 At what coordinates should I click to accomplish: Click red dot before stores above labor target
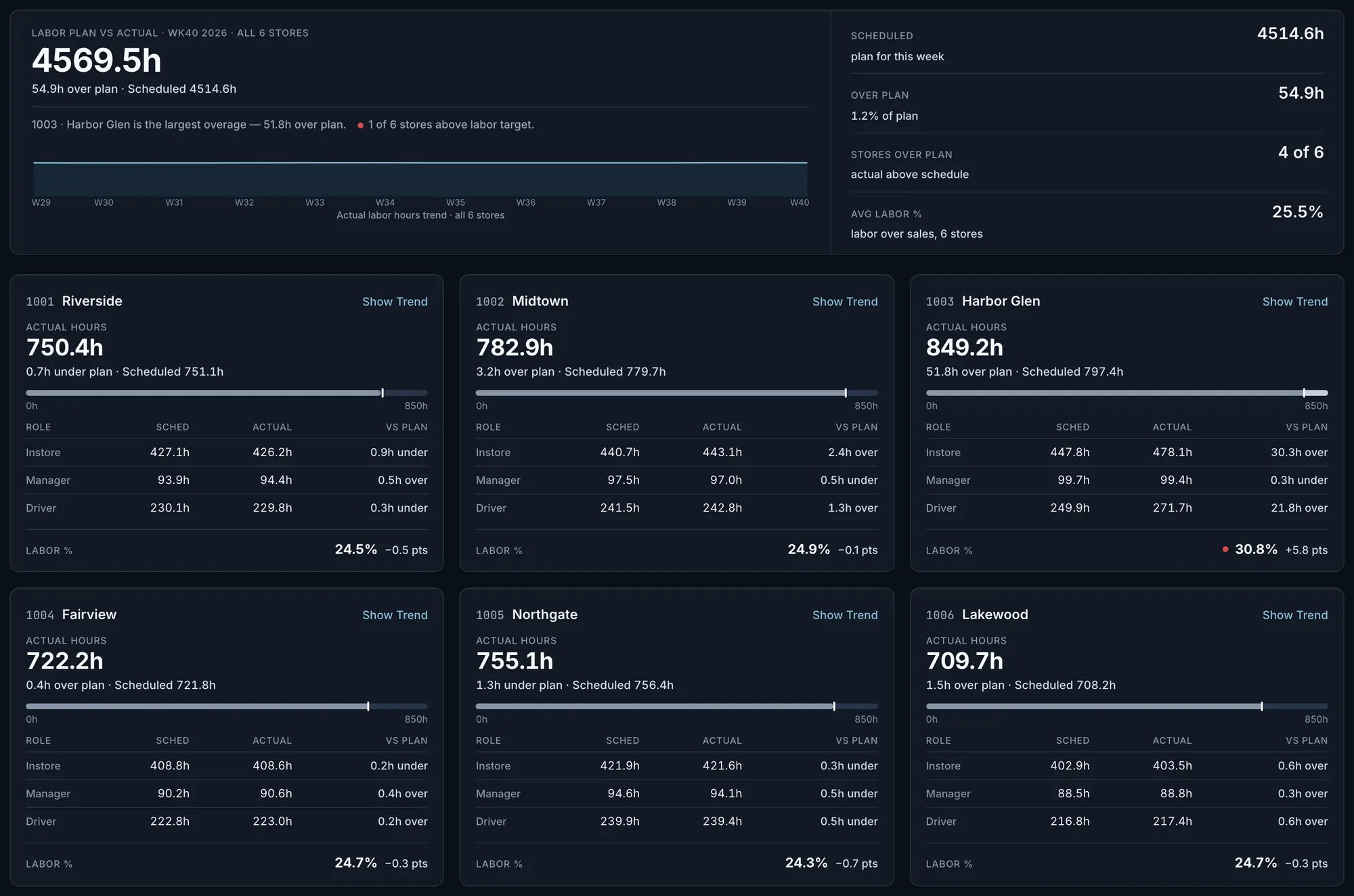coord(360,125)
